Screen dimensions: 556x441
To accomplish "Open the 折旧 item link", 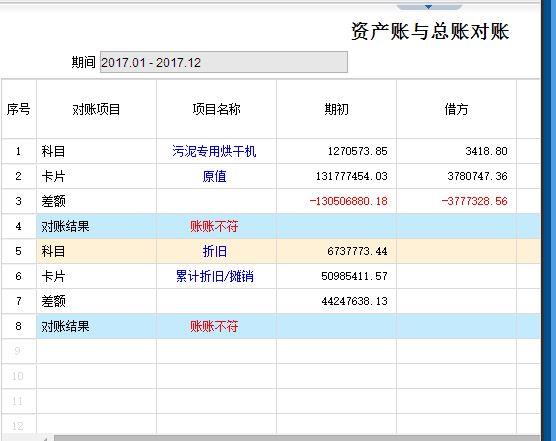I will [x=214, y=251].
